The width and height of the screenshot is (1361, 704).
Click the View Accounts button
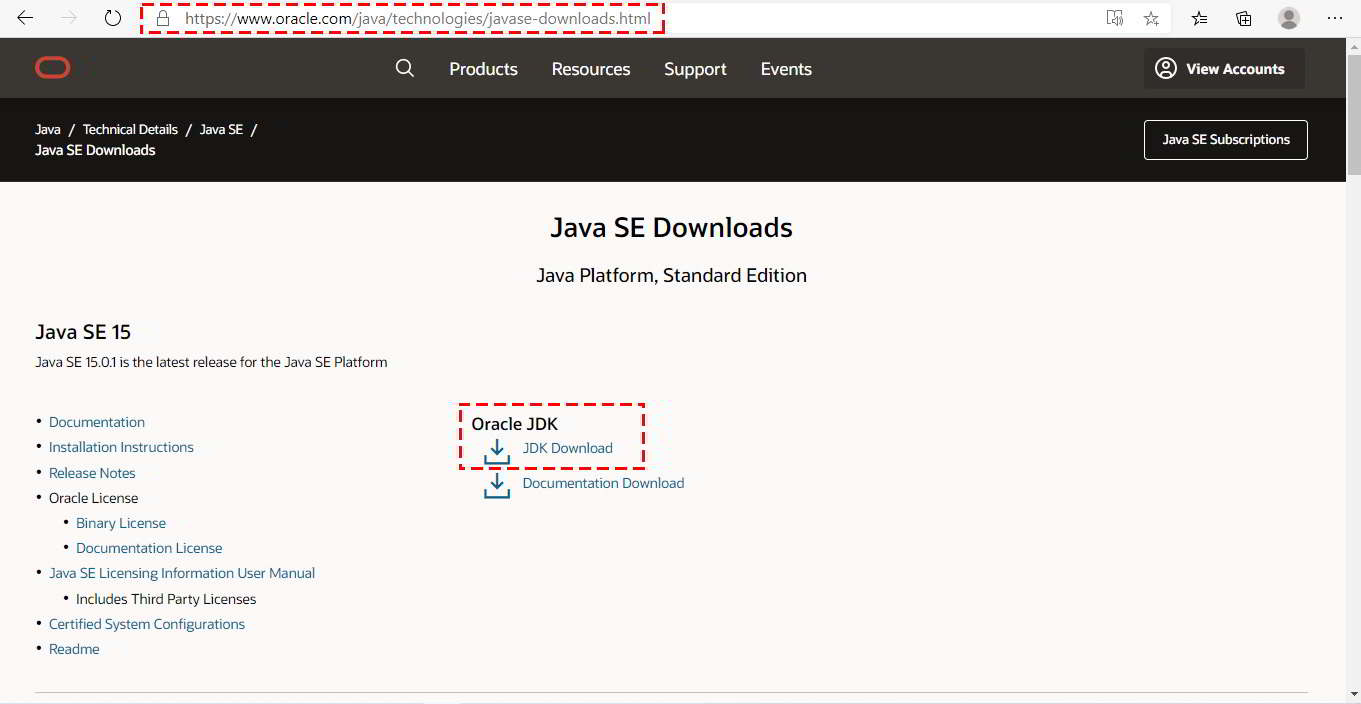(1224, 69)
